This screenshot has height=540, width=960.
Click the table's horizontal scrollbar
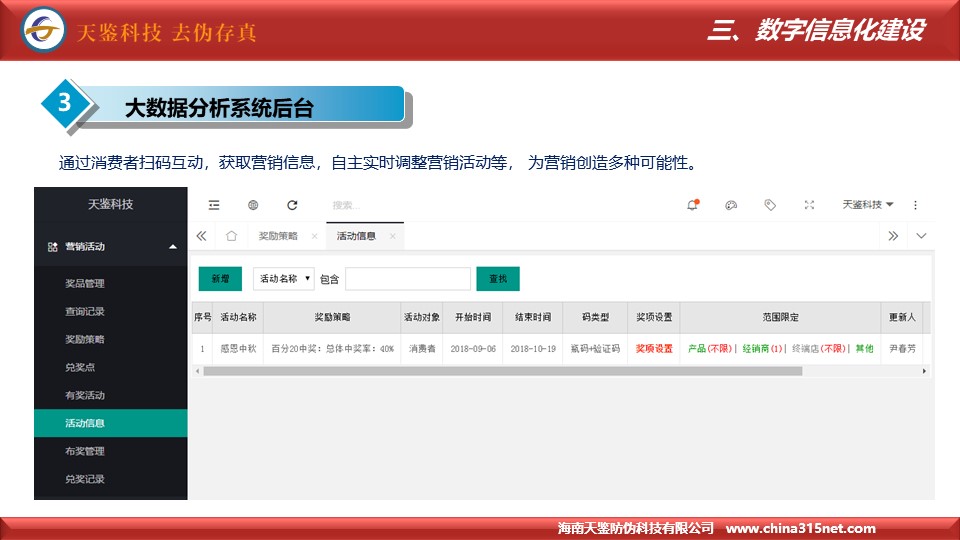(500, 371)
